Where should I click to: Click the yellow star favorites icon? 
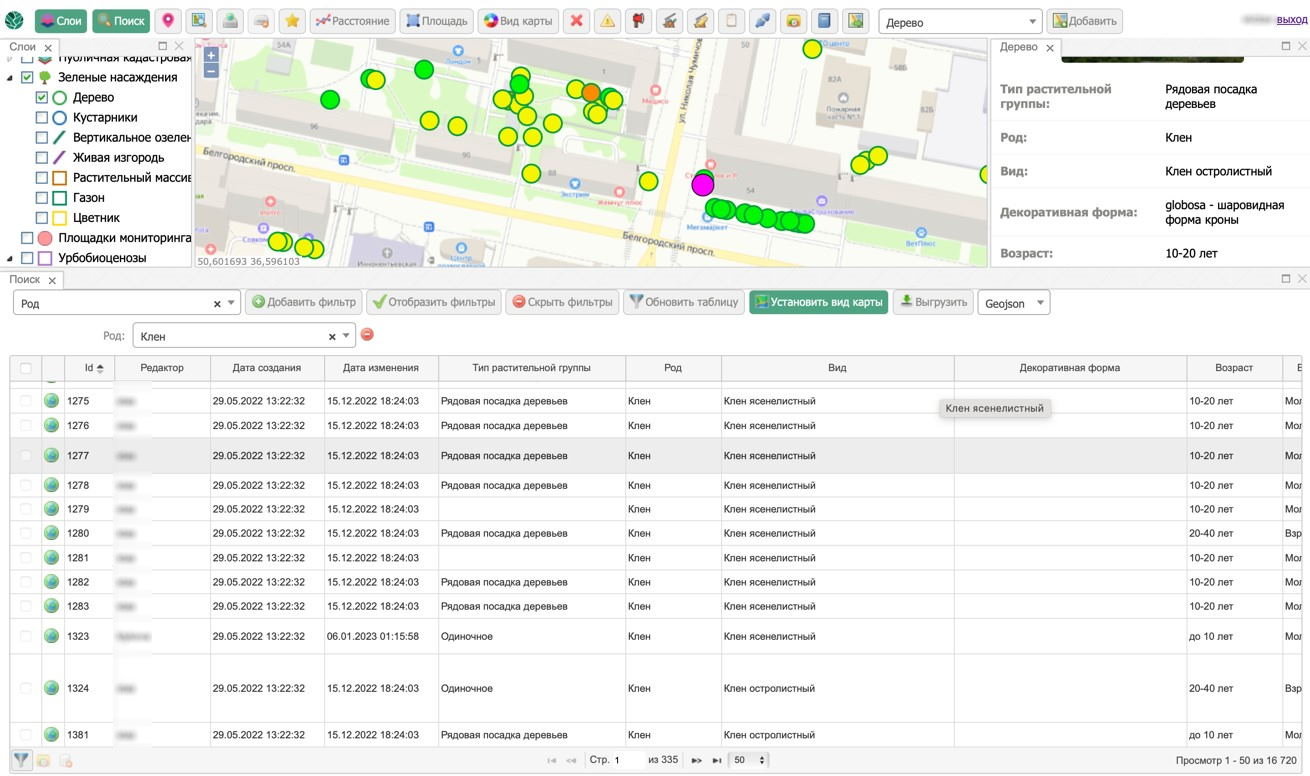tap(291, 21)
